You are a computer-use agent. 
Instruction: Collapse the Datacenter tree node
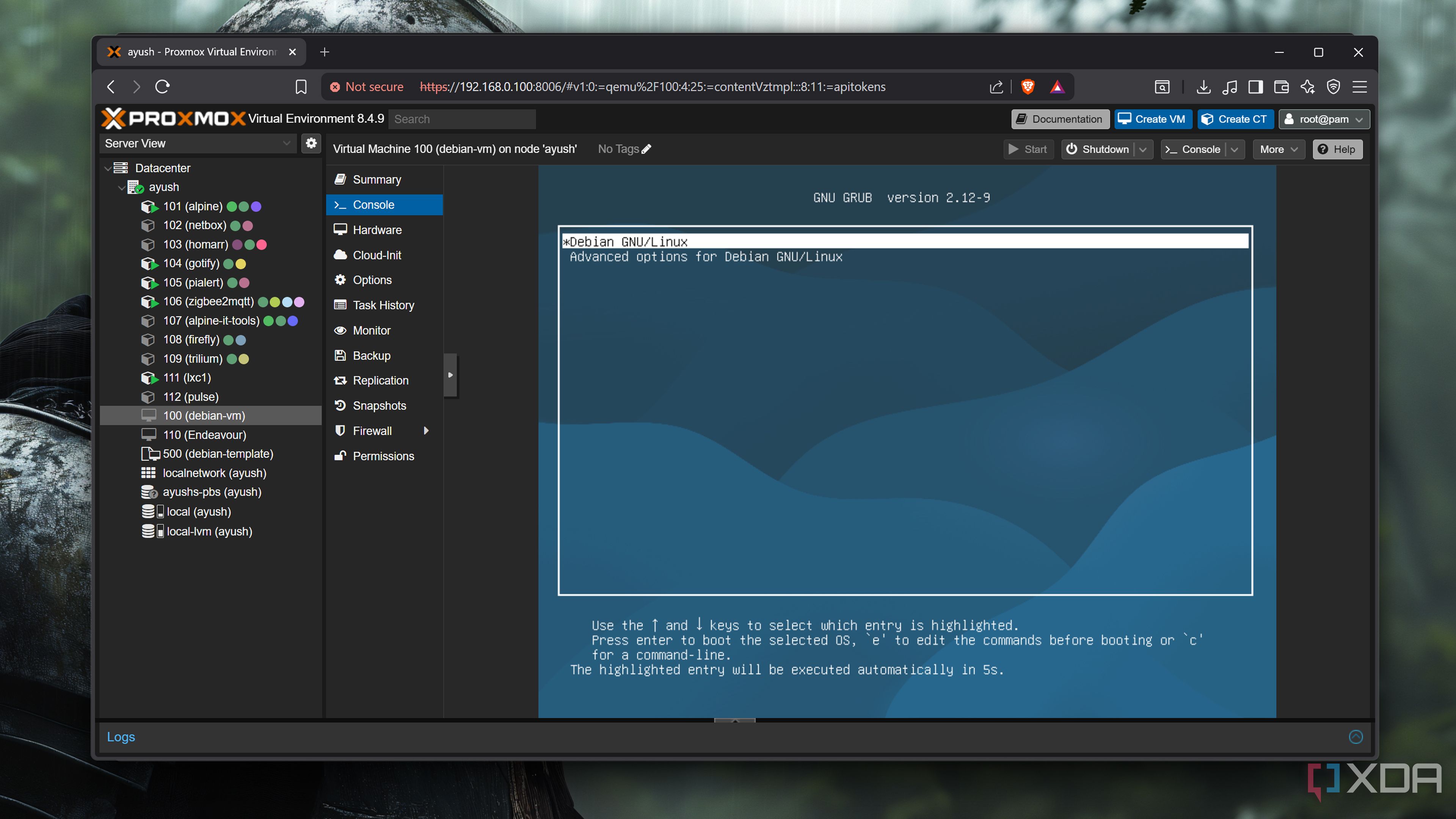pos(107,168)
